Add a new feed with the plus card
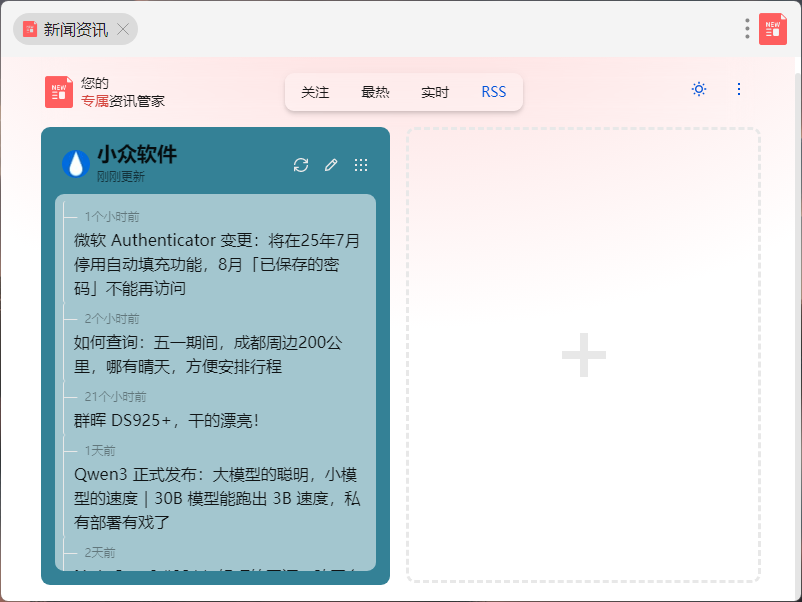Viewport: 802px width, 602px height. (x=584, y=355)
